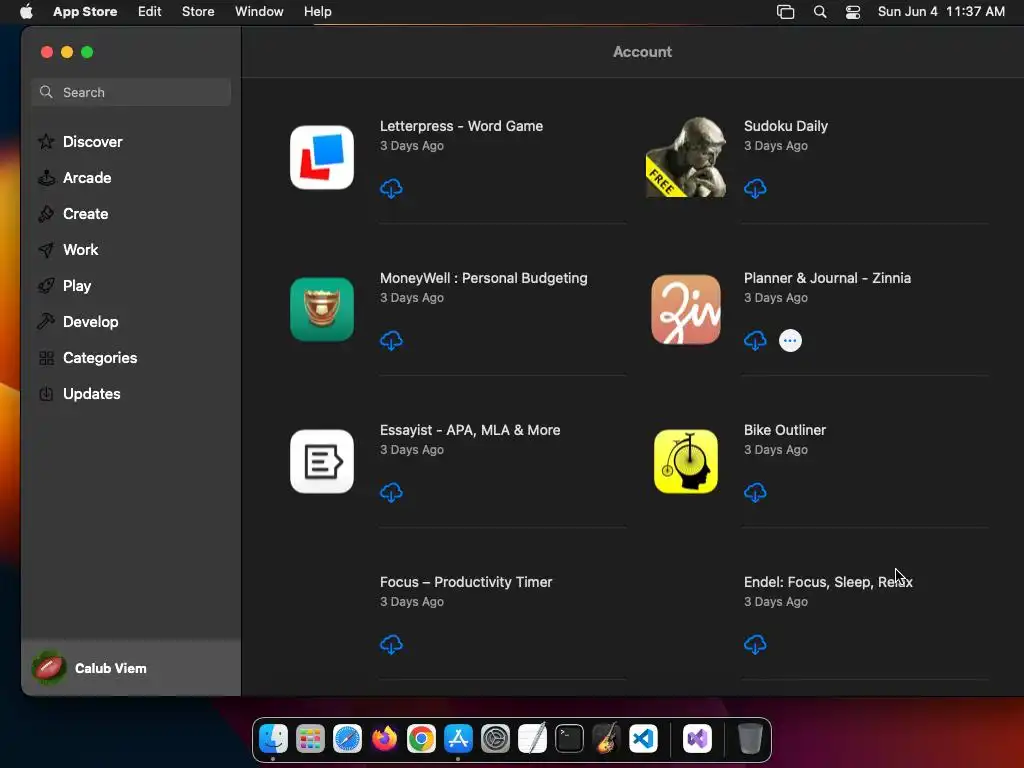Click Focus – Productivity Timer title

tap(466, 582)
